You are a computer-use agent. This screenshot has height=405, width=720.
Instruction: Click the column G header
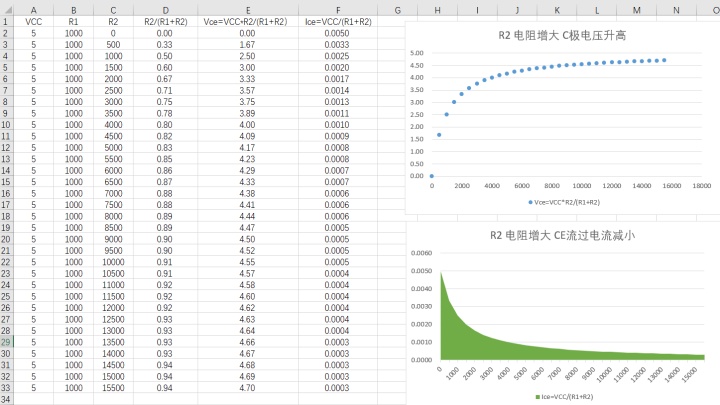396,9
